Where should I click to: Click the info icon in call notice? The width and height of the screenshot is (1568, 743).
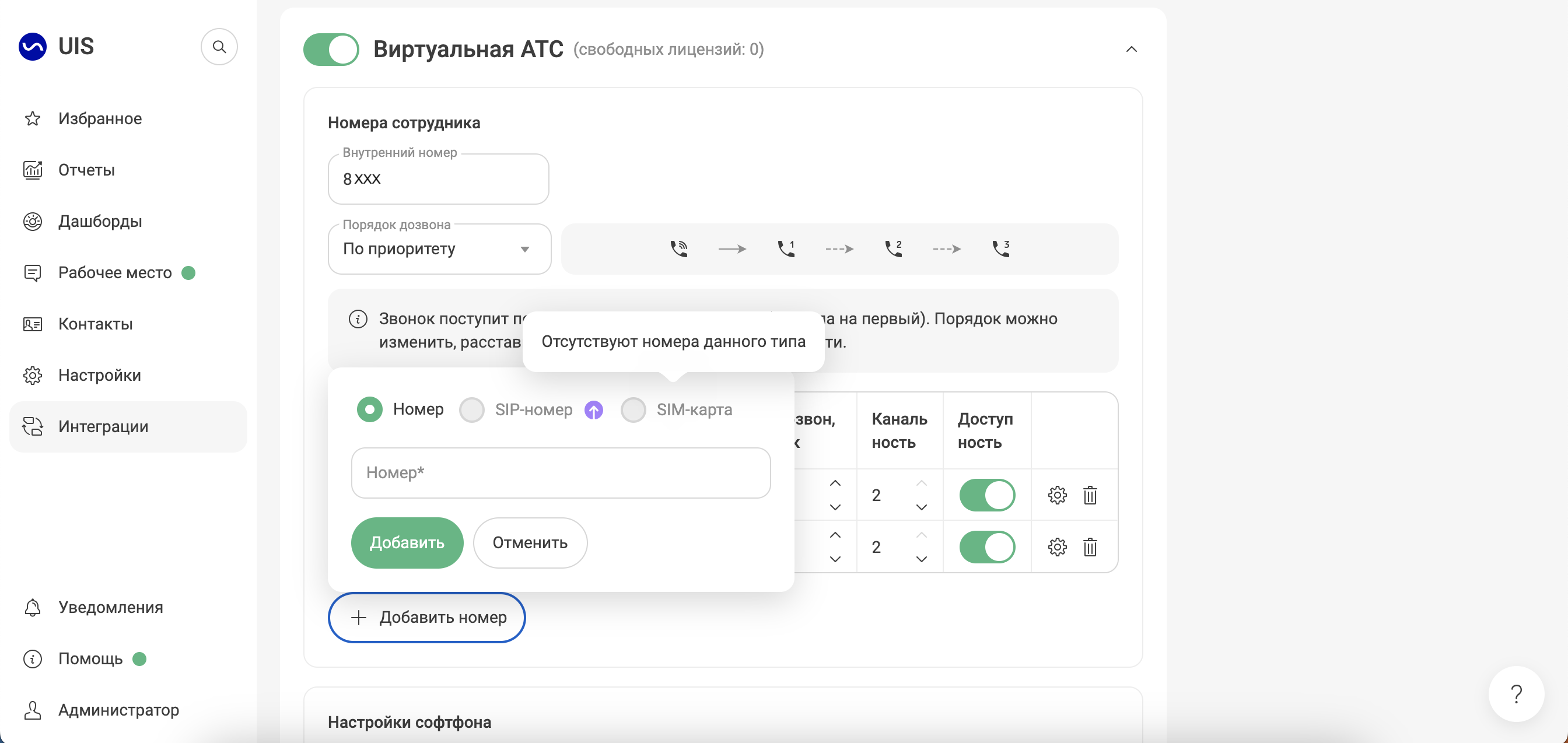coord(358,319)
